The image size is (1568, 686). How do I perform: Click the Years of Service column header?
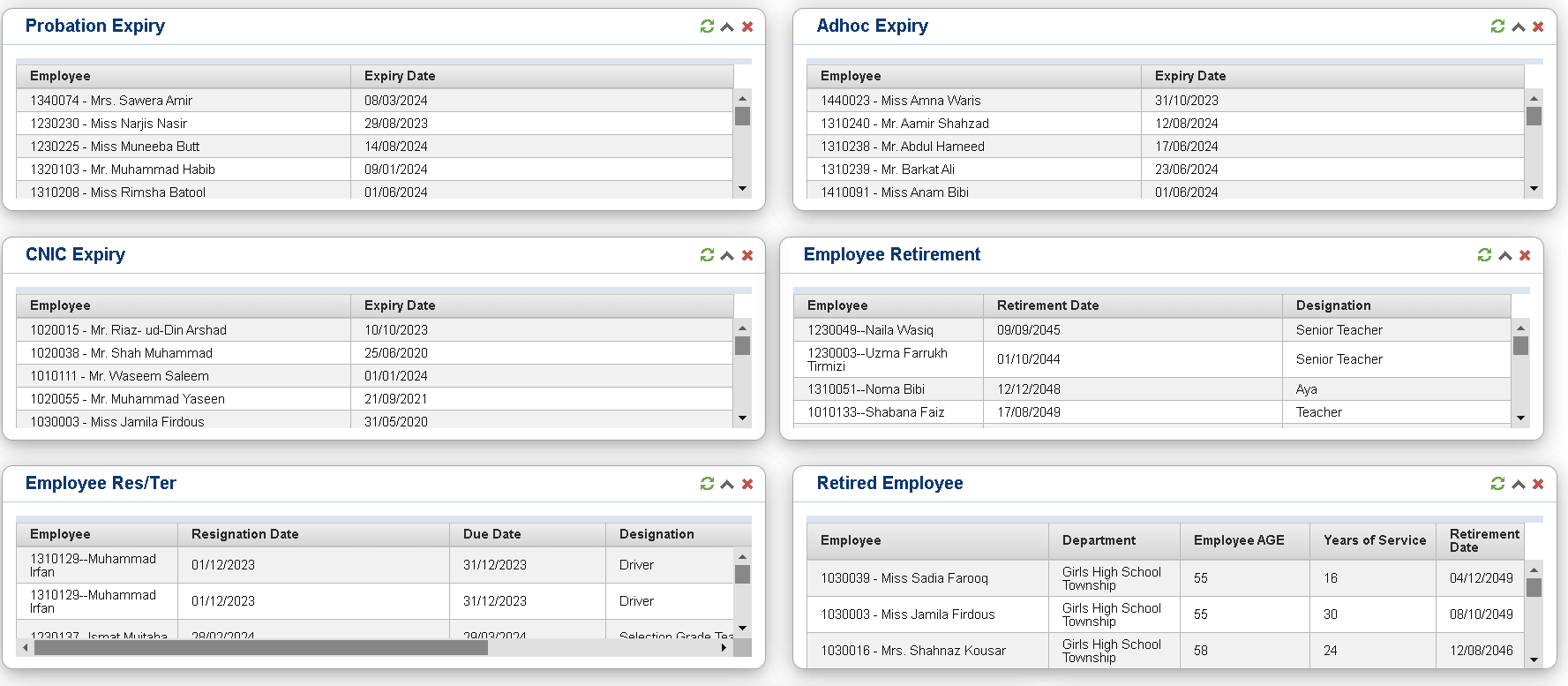pyautogui.click(x=1374, y=540)
